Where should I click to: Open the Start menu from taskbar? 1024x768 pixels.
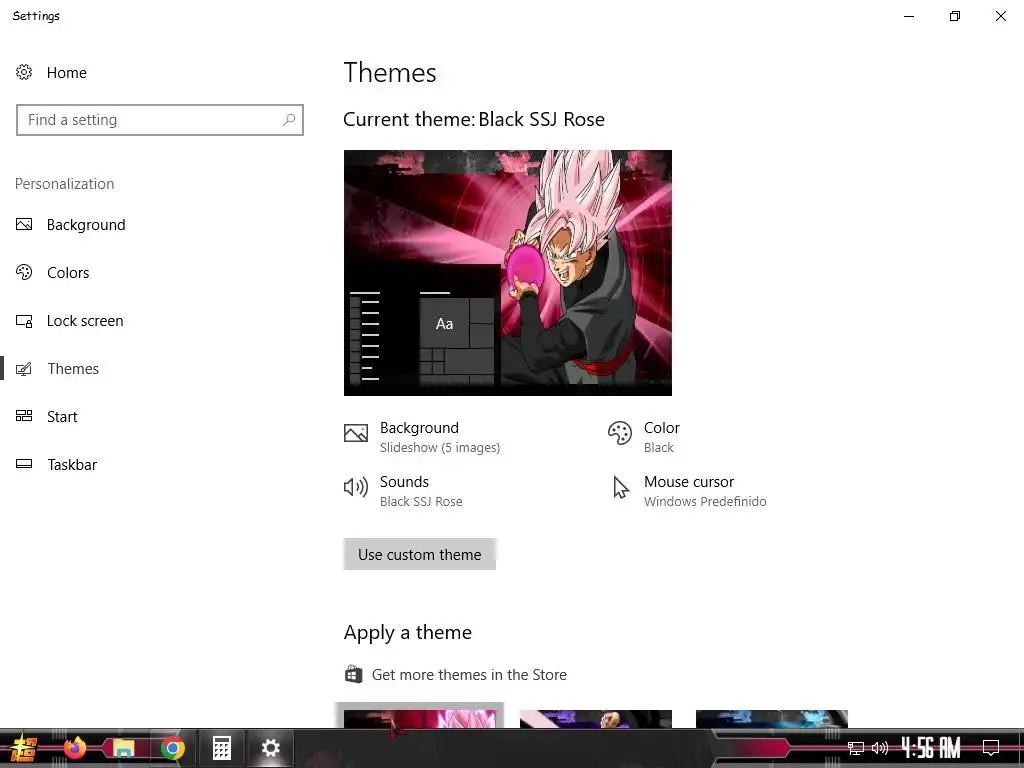[x=23, y=748]
